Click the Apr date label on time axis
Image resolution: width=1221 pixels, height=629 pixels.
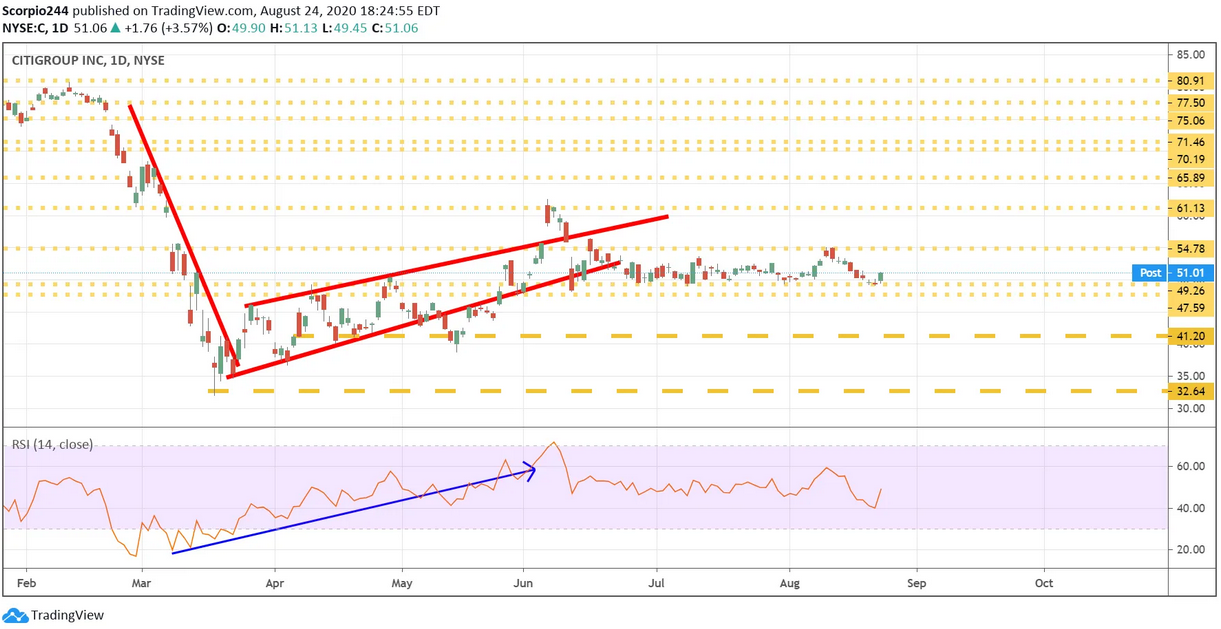point(275,581)
